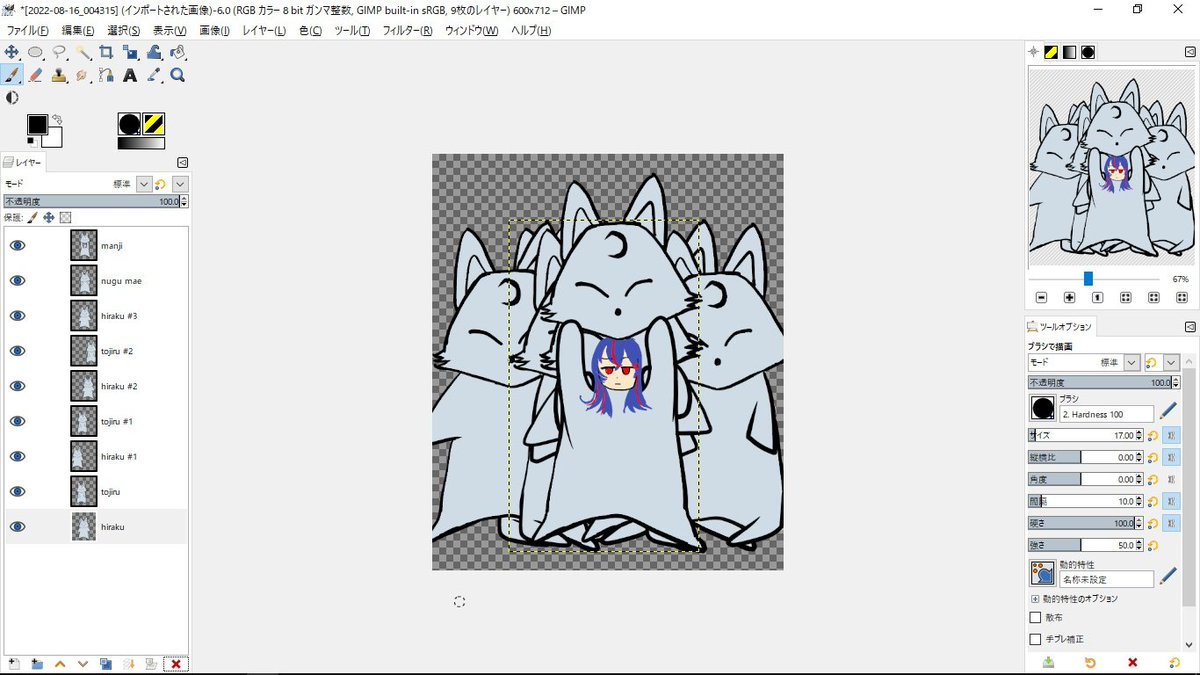Open the レイヤー menu
This screenshot has height=675, width=1200.
pyautogui.click(x=264, y=31)
